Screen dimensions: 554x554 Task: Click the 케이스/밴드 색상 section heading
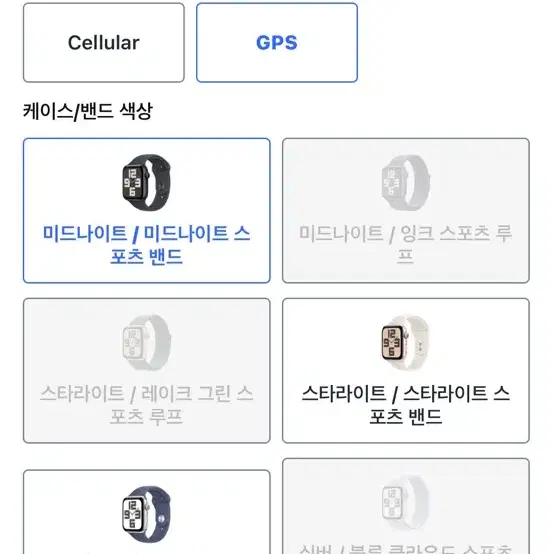click(x=87, y=111)
